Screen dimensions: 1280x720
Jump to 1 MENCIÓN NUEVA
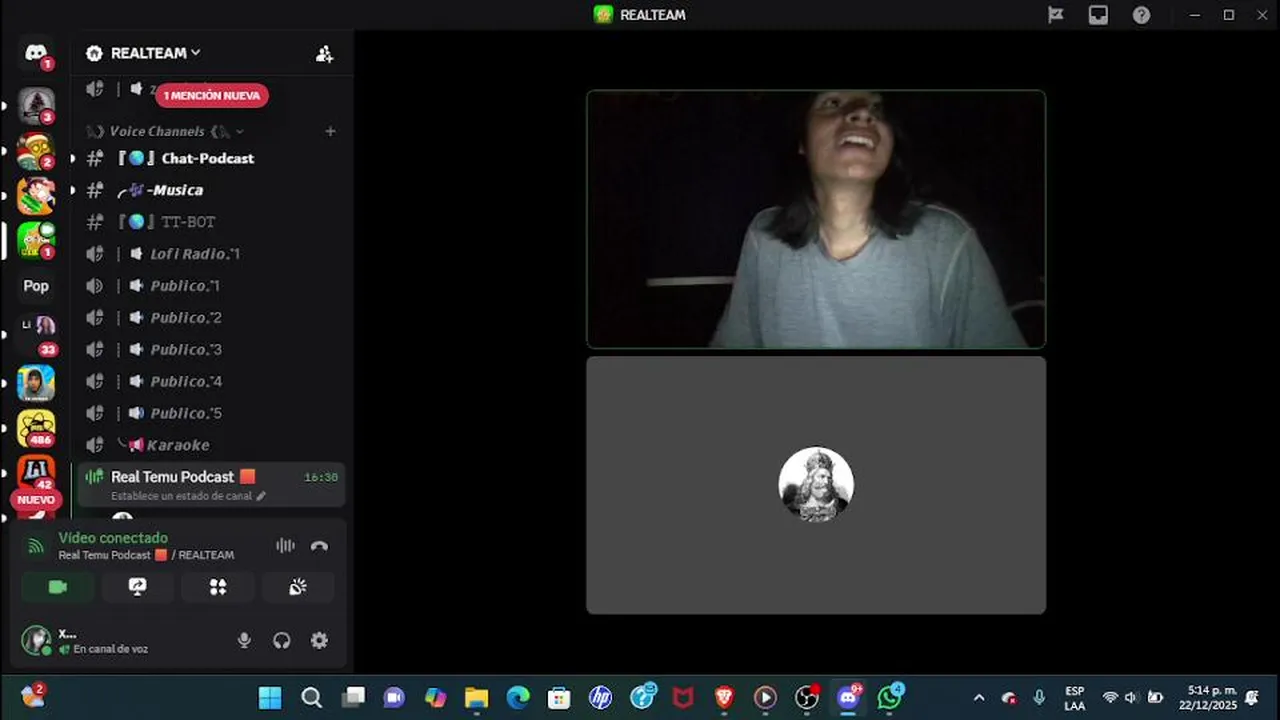coord(212,96)
